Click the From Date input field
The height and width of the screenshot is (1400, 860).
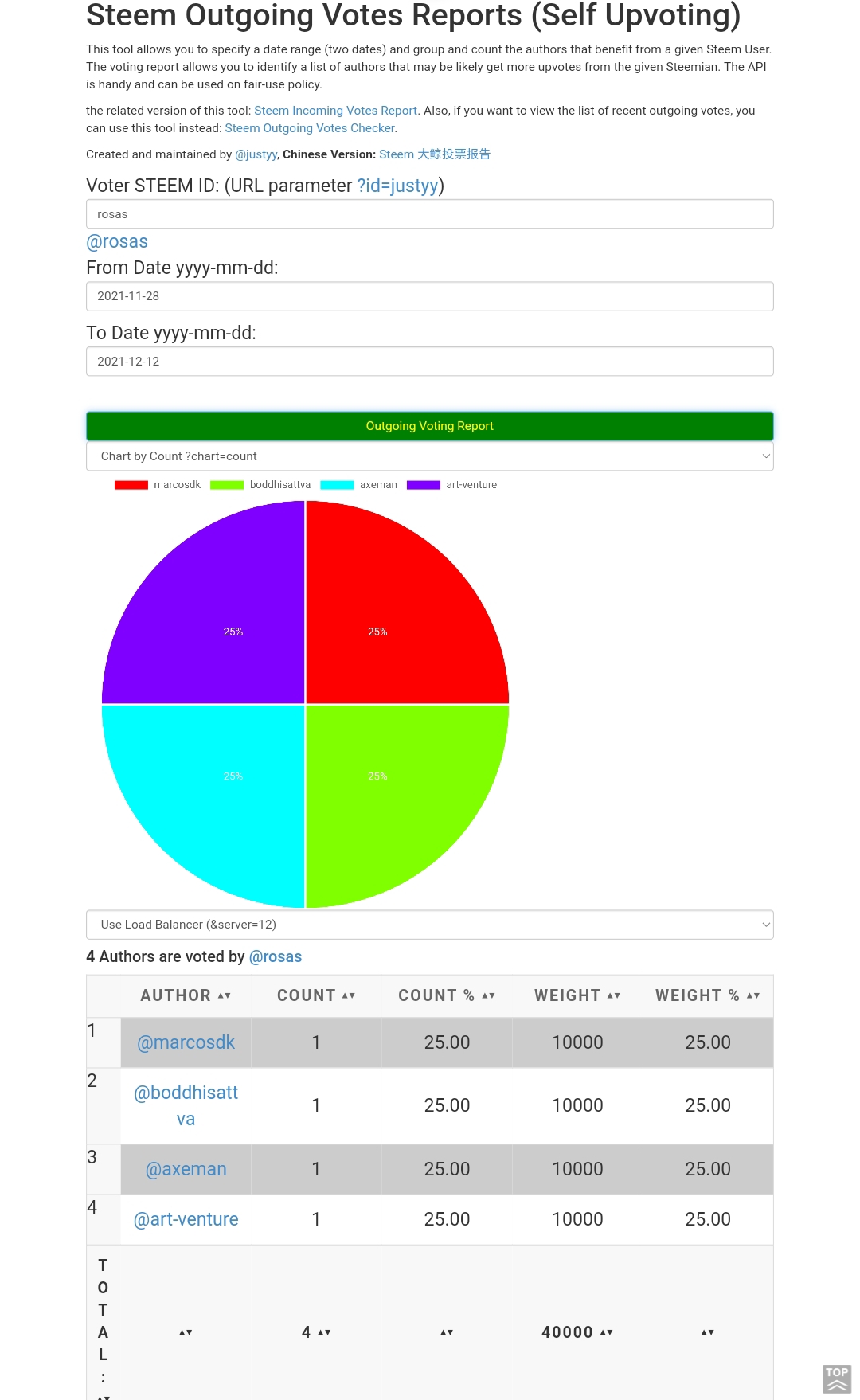click(430, 296)
